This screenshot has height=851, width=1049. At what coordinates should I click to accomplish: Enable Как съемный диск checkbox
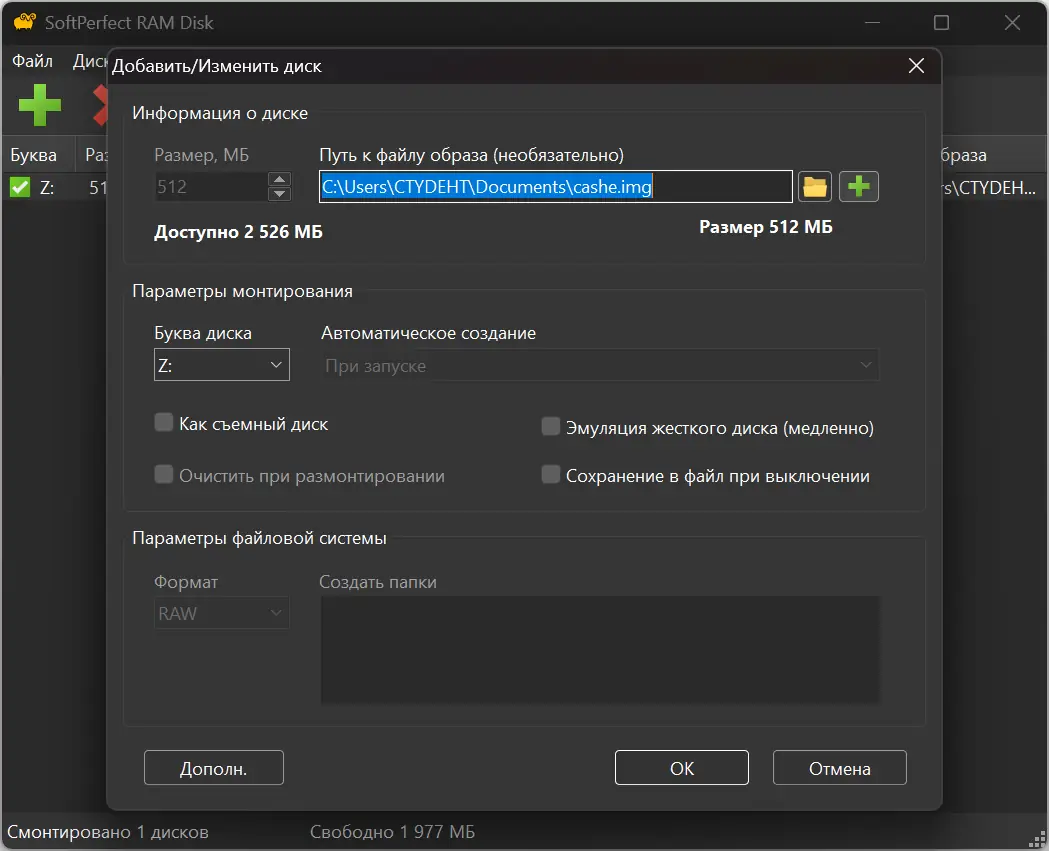(x=164, y=423)
